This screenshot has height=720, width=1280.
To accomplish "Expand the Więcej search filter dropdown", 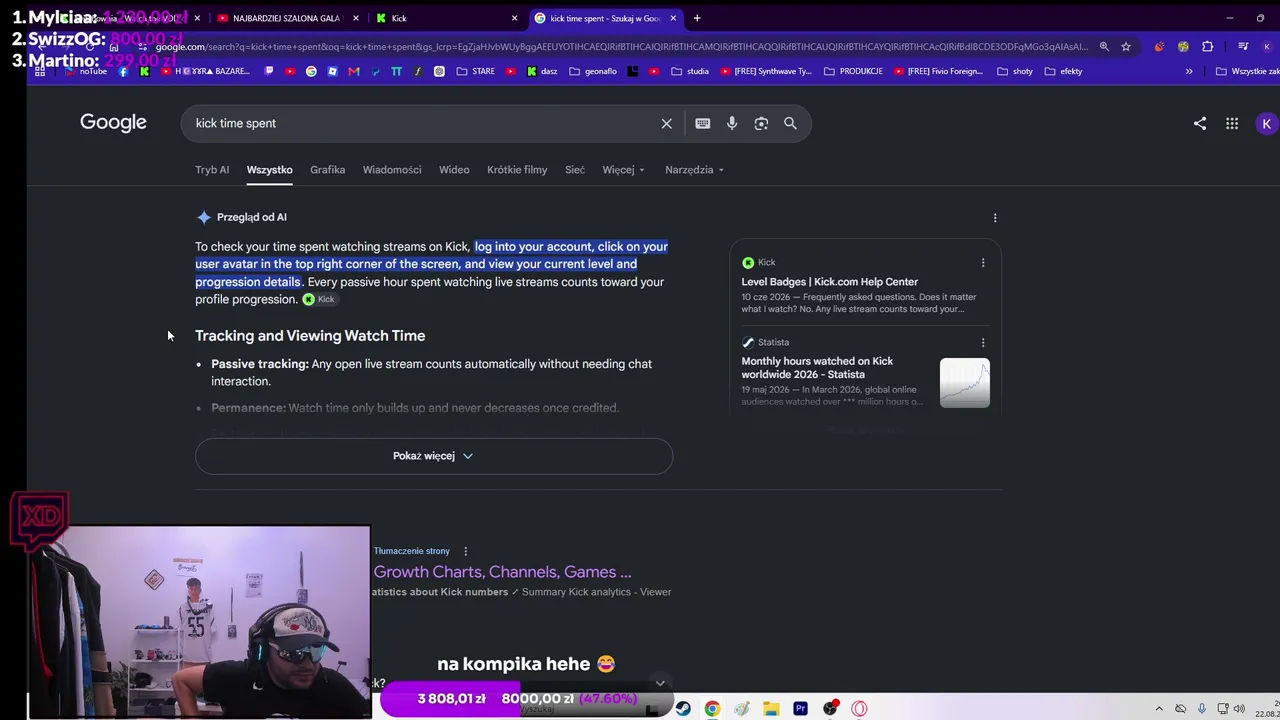I will pyautogui.click(x=623, y=170).
